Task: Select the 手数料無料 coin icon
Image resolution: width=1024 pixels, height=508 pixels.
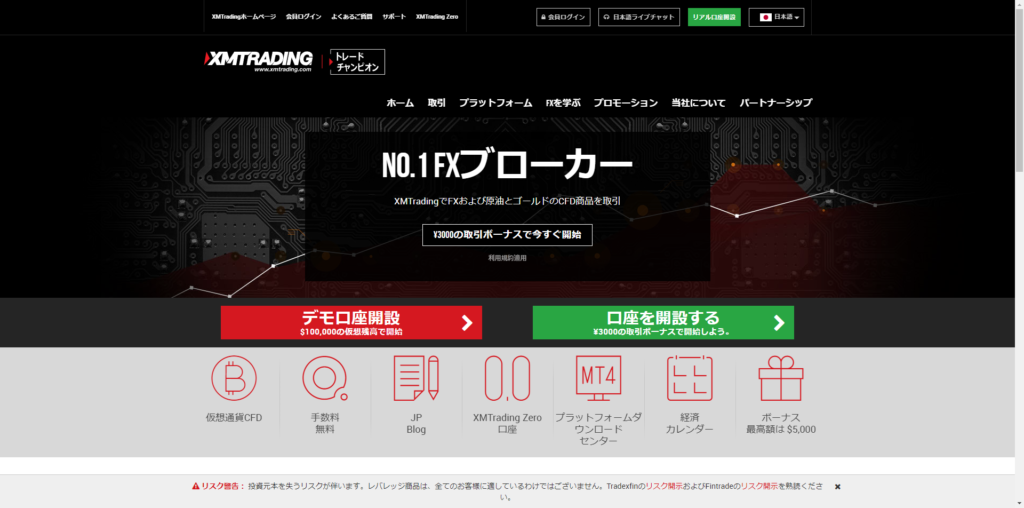Action: tap(325, 377)
